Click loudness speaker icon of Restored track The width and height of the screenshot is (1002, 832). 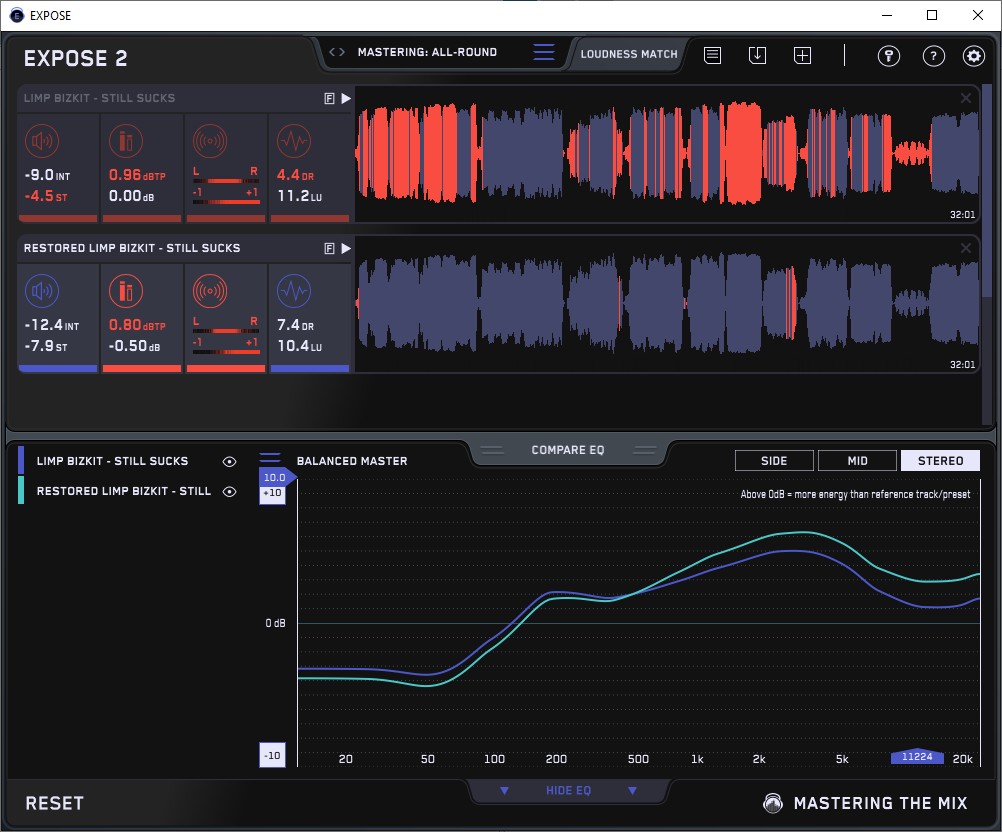pyautogui.click(x=41, y=292)
